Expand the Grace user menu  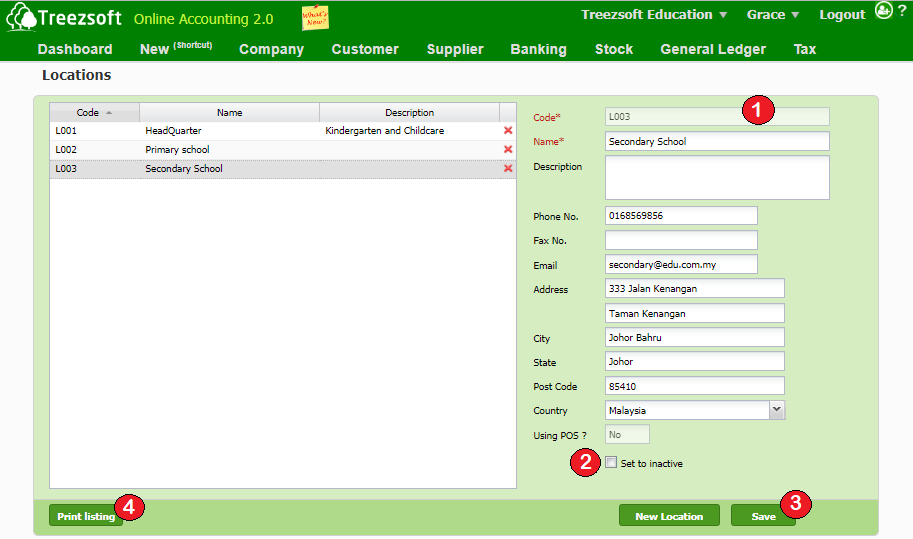pos(773,15)
